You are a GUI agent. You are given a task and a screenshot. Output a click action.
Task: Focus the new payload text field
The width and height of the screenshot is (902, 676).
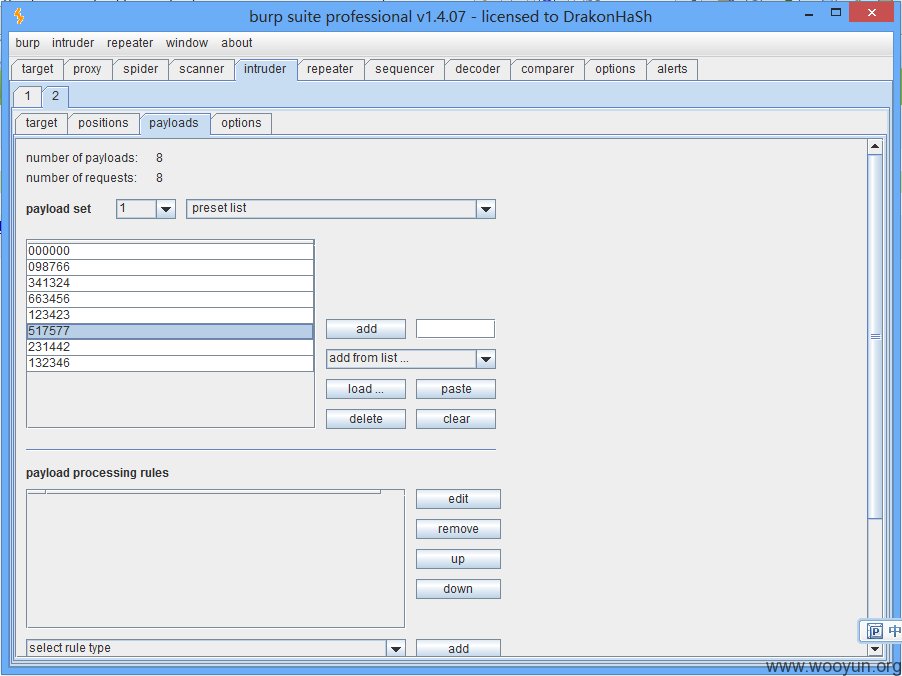point(455,329)
